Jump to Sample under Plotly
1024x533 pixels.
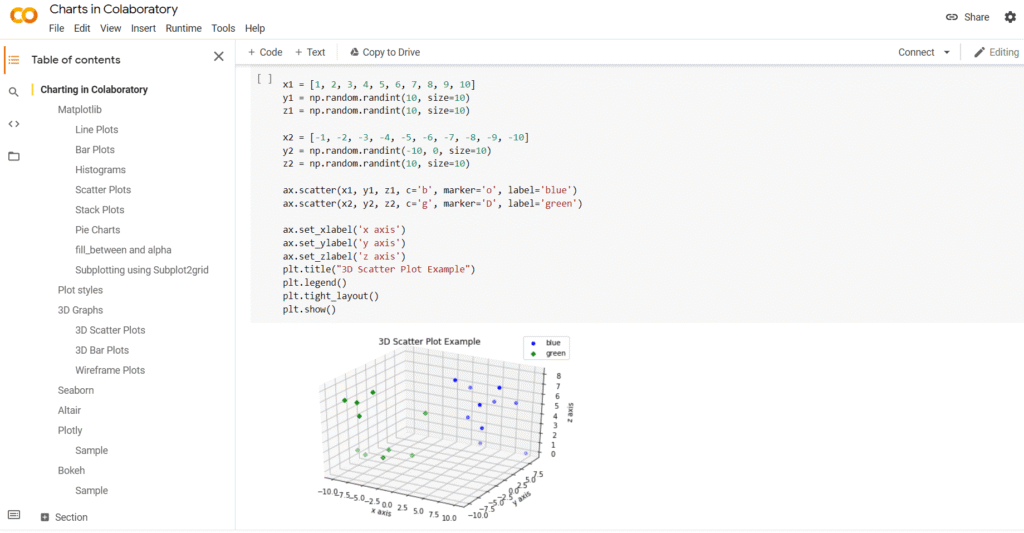pyautogui.click(x=91, y=451)
